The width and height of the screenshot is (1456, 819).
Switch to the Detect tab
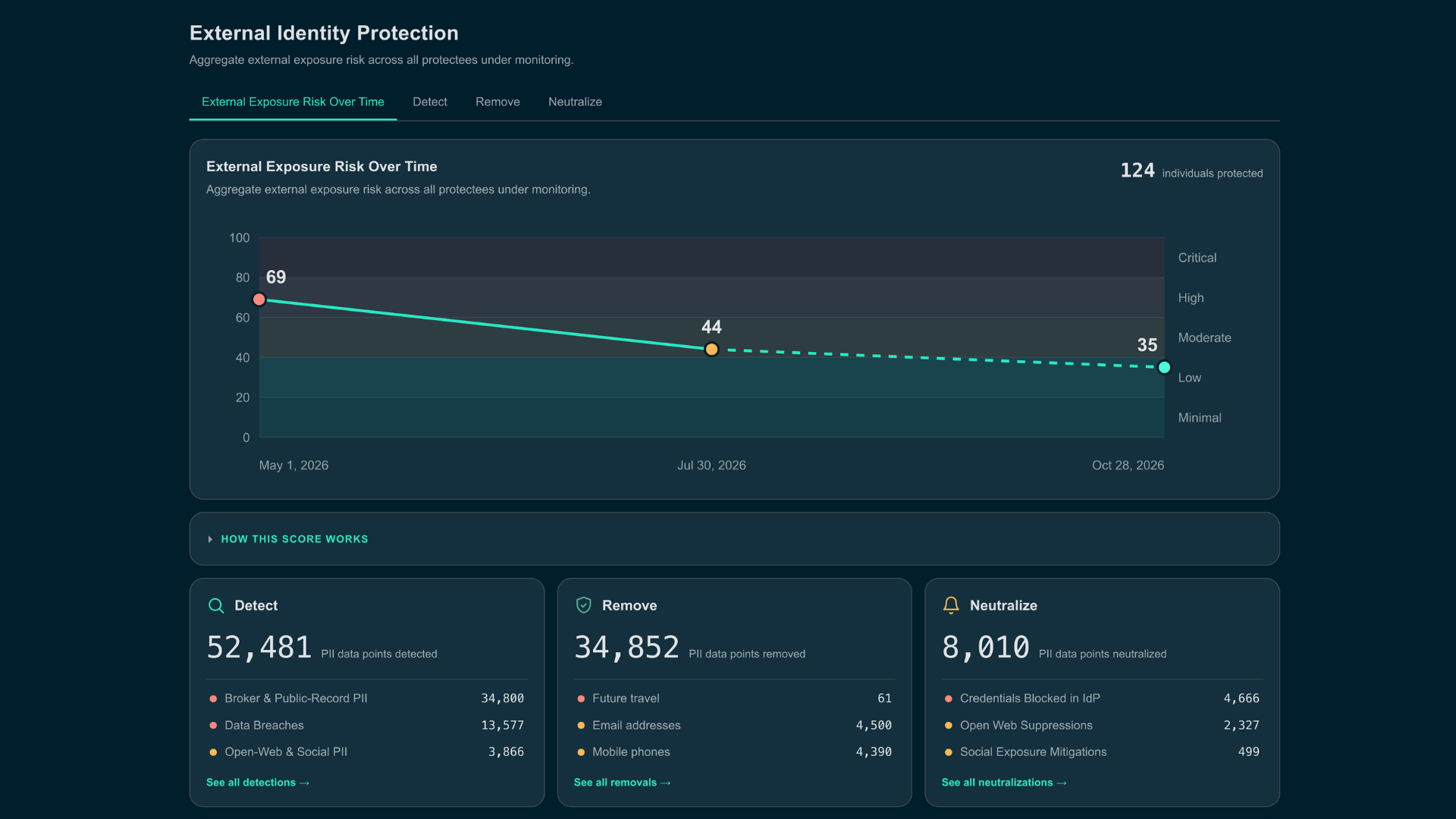429,102
